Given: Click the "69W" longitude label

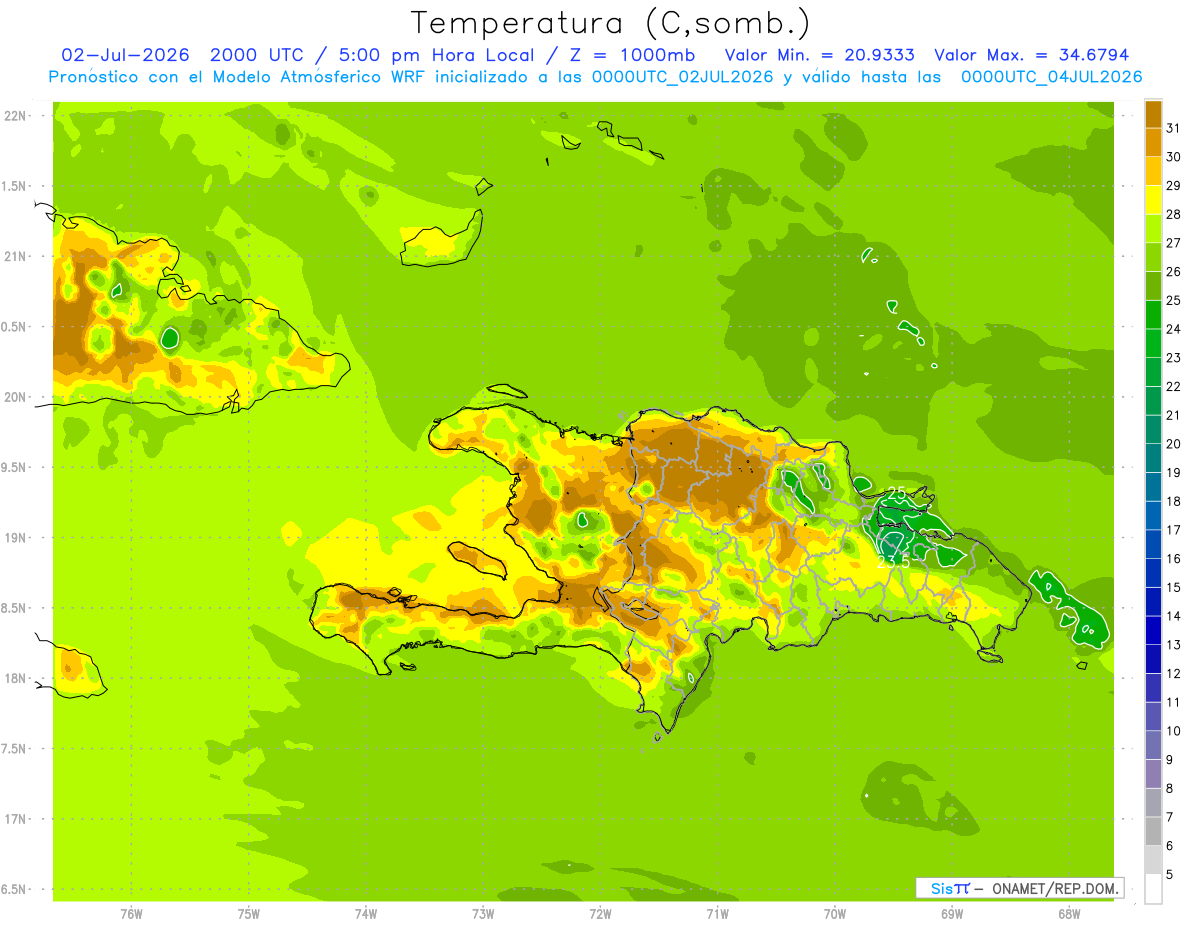Looking at the screenshot, I should click(x=952, y=914).
